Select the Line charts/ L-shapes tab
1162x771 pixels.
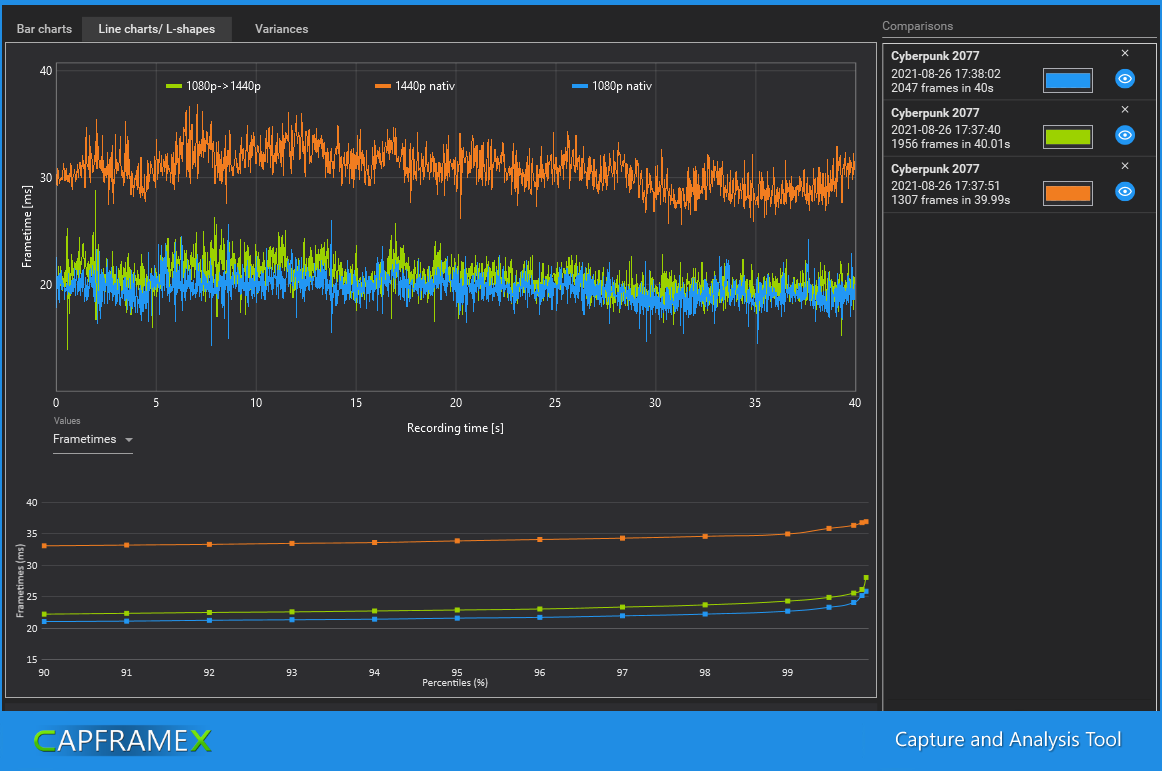[156, 29]
